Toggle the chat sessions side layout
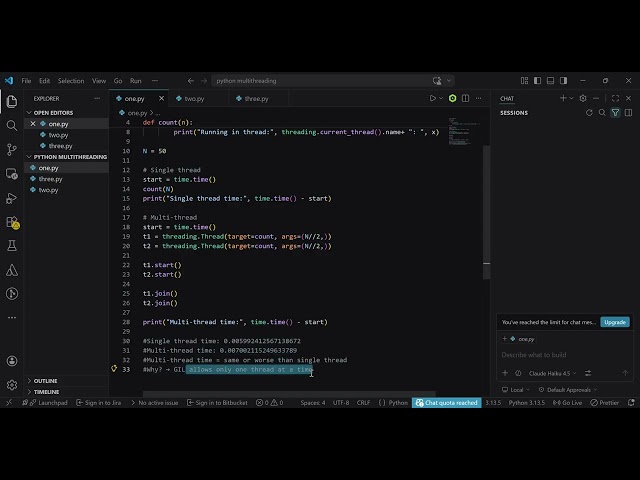 (629, 113)
